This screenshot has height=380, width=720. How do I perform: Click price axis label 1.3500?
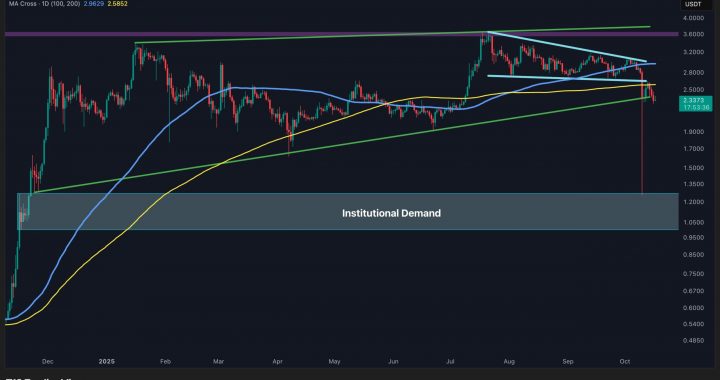point(694,184)
